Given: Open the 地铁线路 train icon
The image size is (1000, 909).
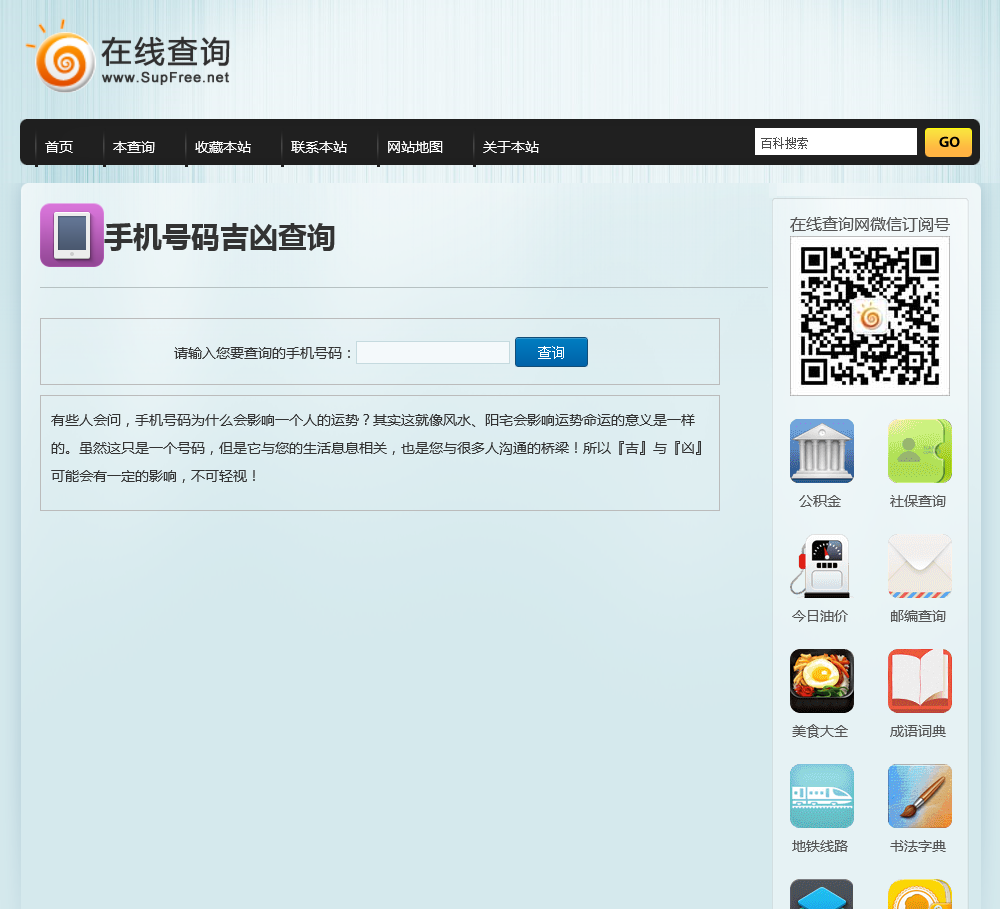Looking at the screenshot, I should pyautogui.click(x=821, y=796).
